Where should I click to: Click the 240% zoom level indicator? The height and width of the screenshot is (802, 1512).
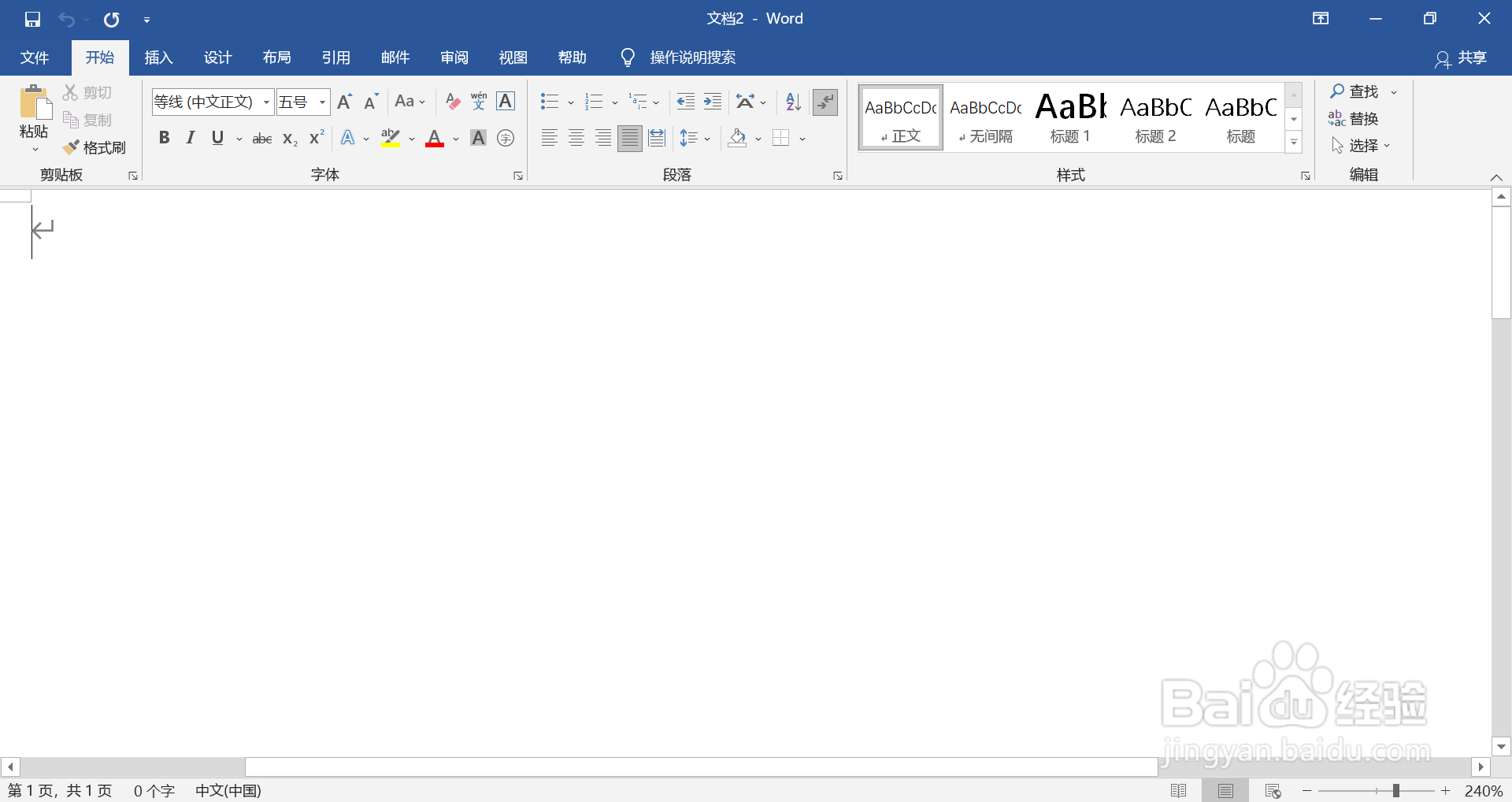(x=1484, y=791)
